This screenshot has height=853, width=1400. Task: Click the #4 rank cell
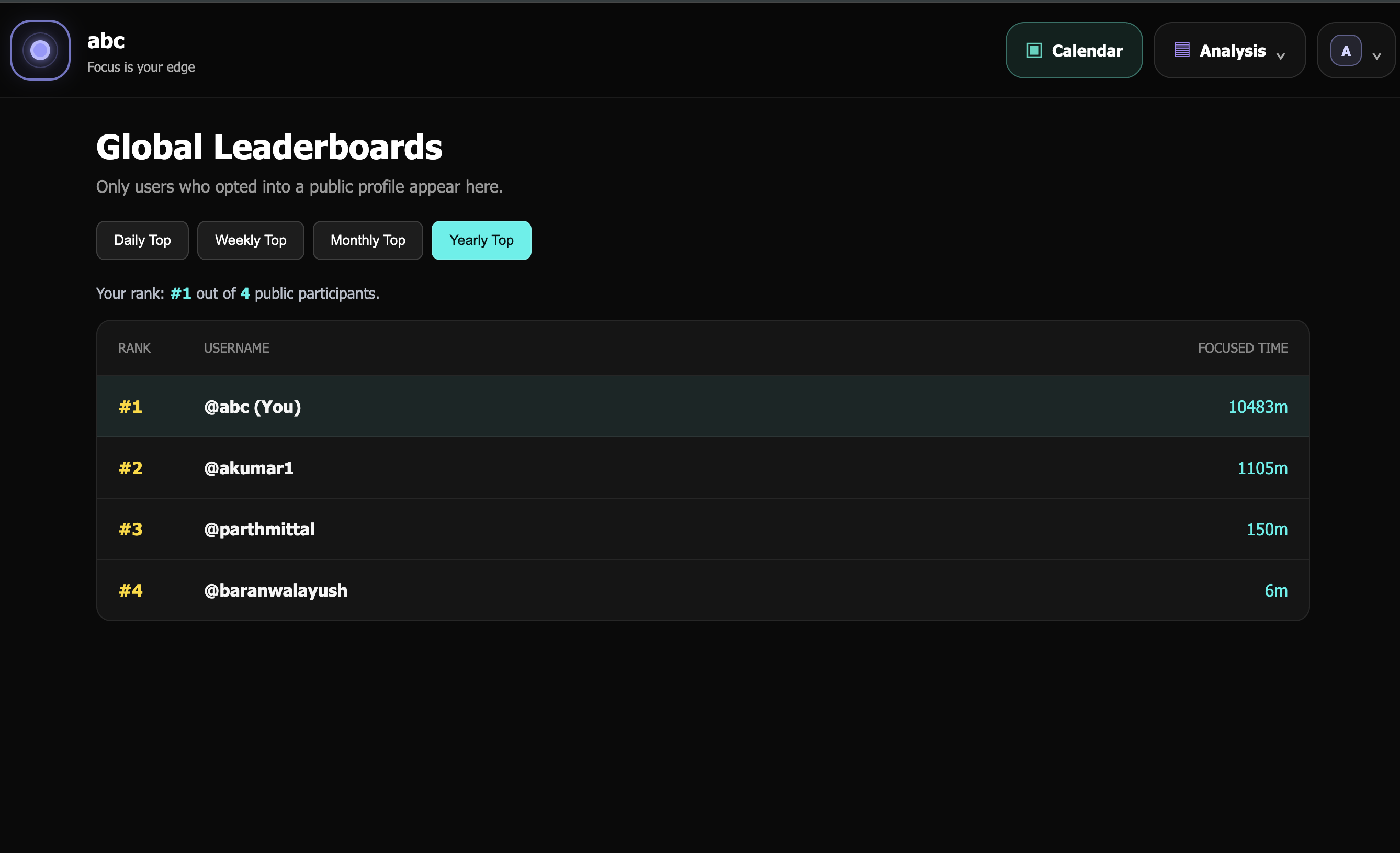tap(130, 590)
